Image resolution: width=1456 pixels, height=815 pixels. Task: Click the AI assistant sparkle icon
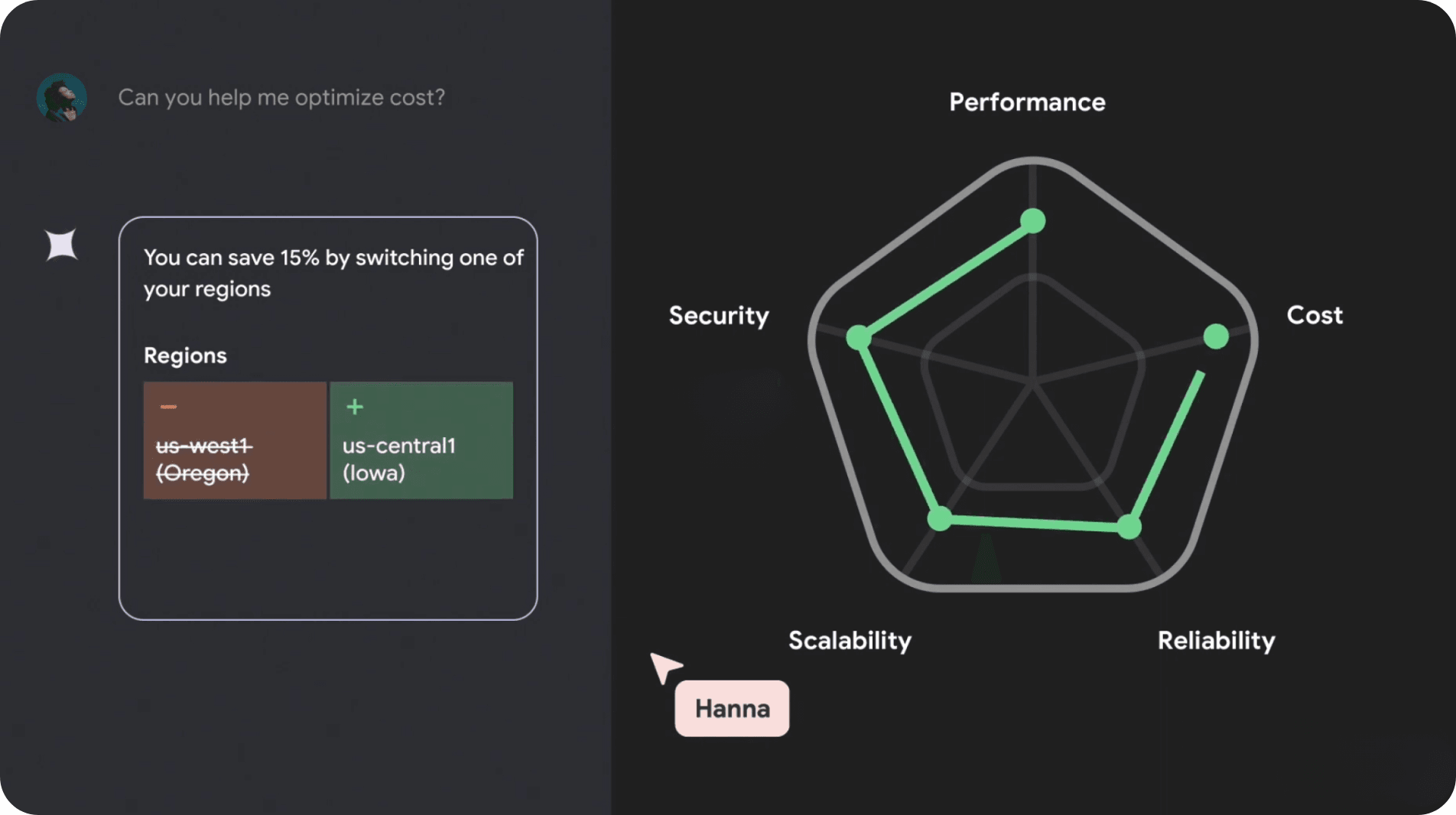pyautogui.click(x=61, y=245)
